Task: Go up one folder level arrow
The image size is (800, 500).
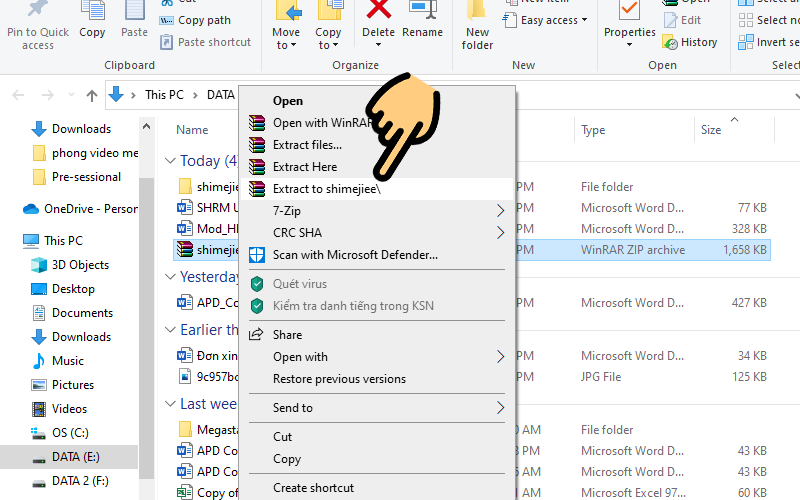Action: (92, 95)
